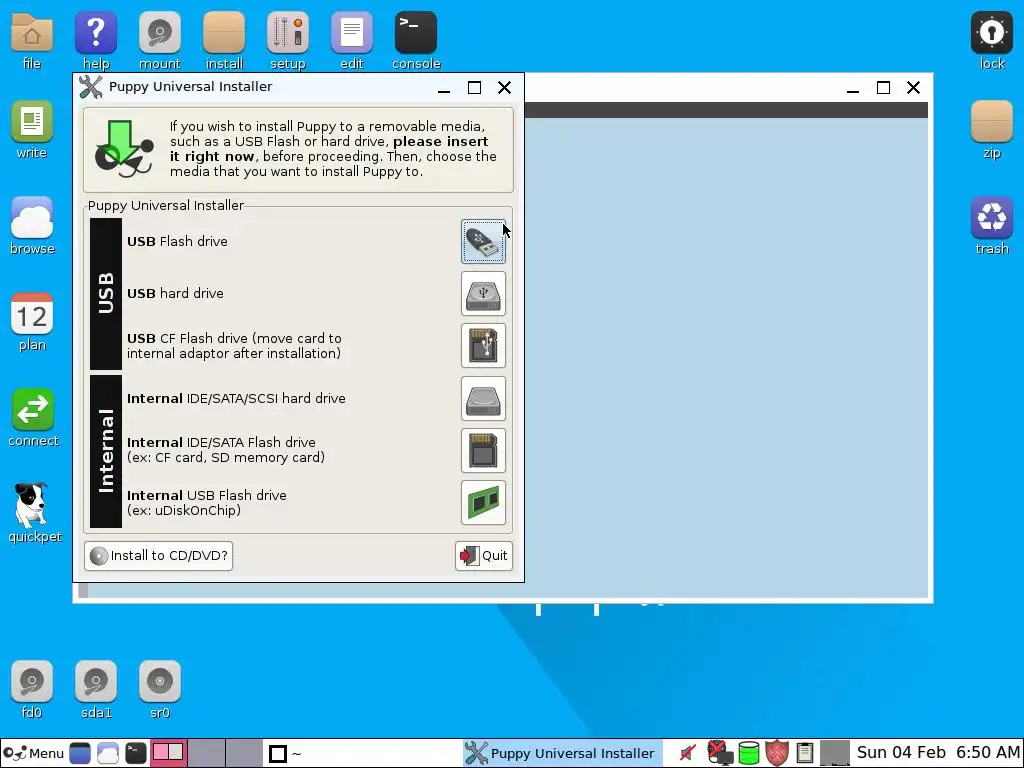The width and height of the screenshot is (1024, 768).
Task: Open the trash desktop icon
Action: point(991,226)
